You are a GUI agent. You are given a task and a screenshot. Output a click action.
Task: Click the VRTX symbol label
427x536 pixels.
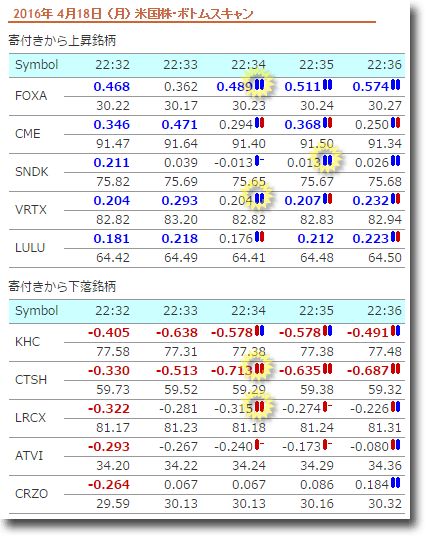[x=31, y=210]
